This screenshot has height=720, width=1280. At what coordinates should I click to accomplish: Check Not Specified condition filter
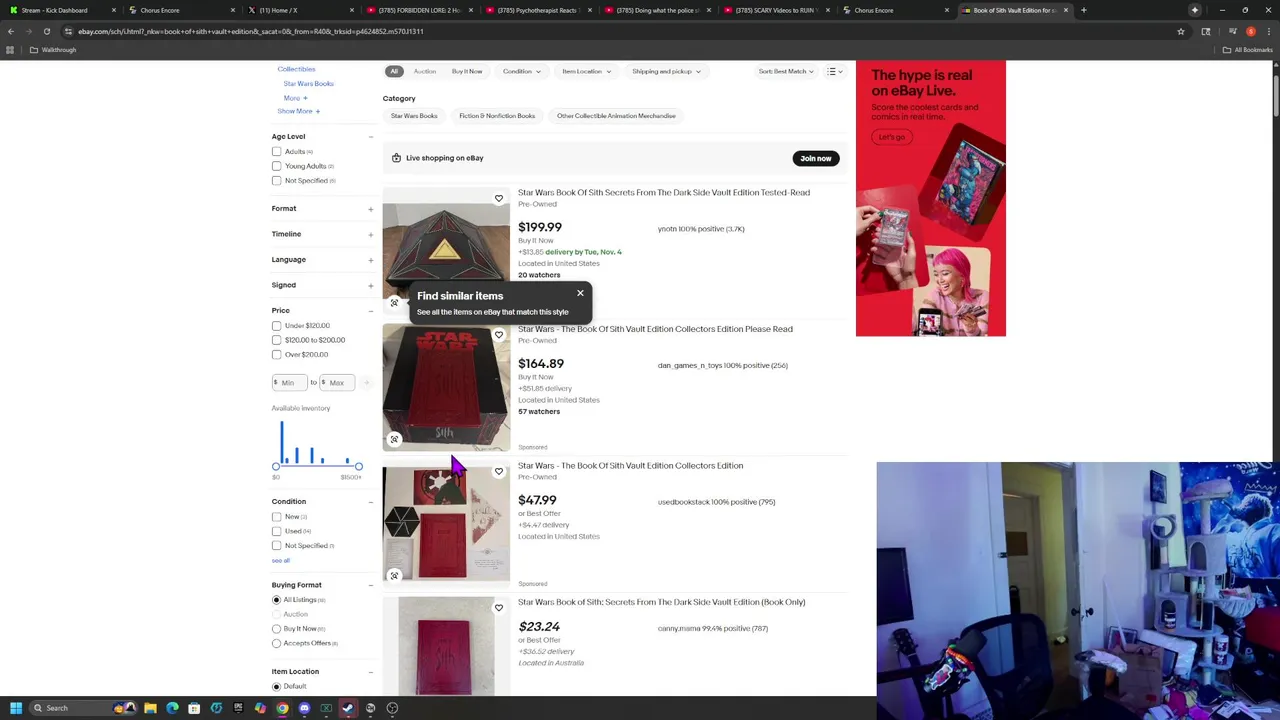click(x=277, y=546)
